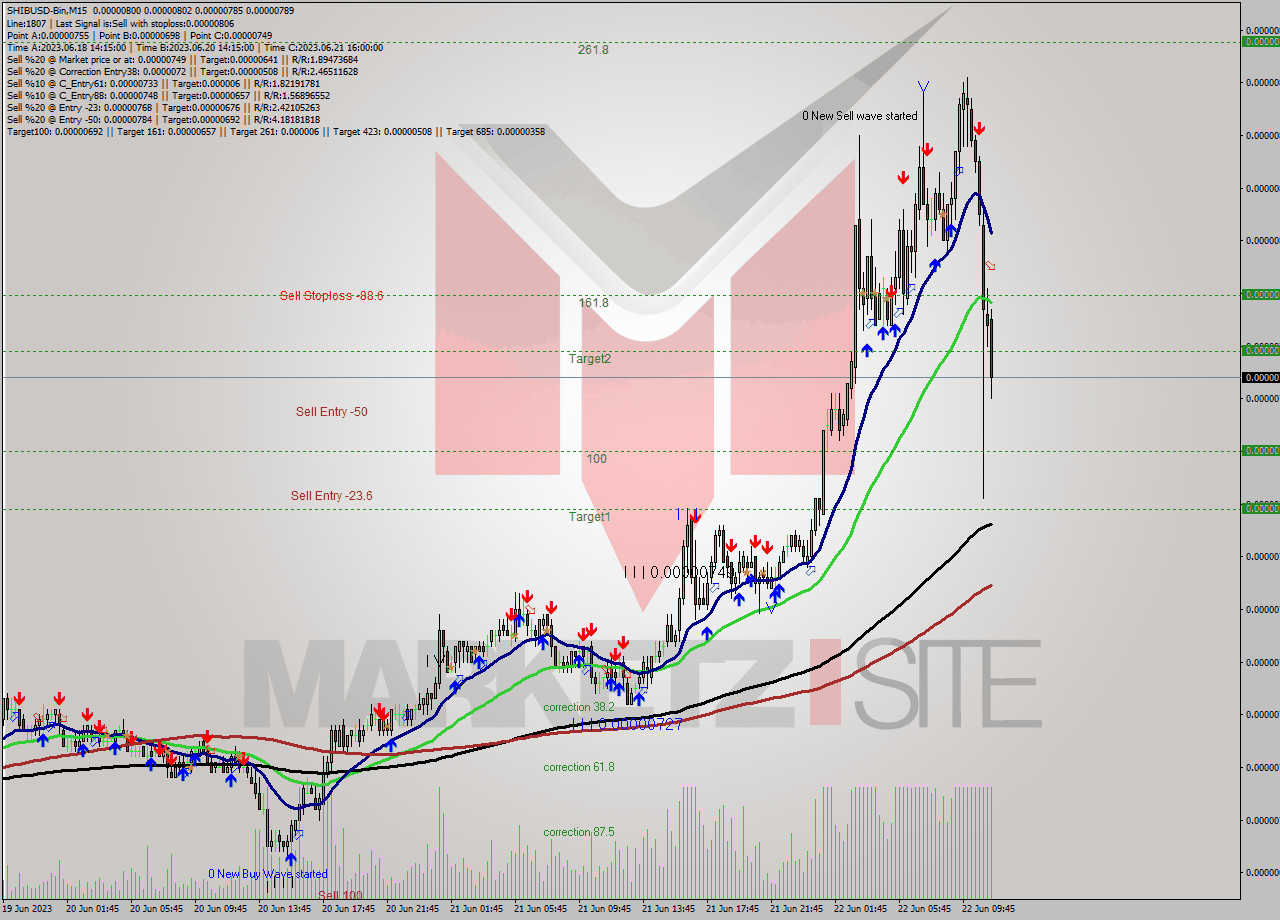Click the '20 Jun 17:45' time axis label
Viewport: 1280px width, 920px height.
tap(349, 909)
